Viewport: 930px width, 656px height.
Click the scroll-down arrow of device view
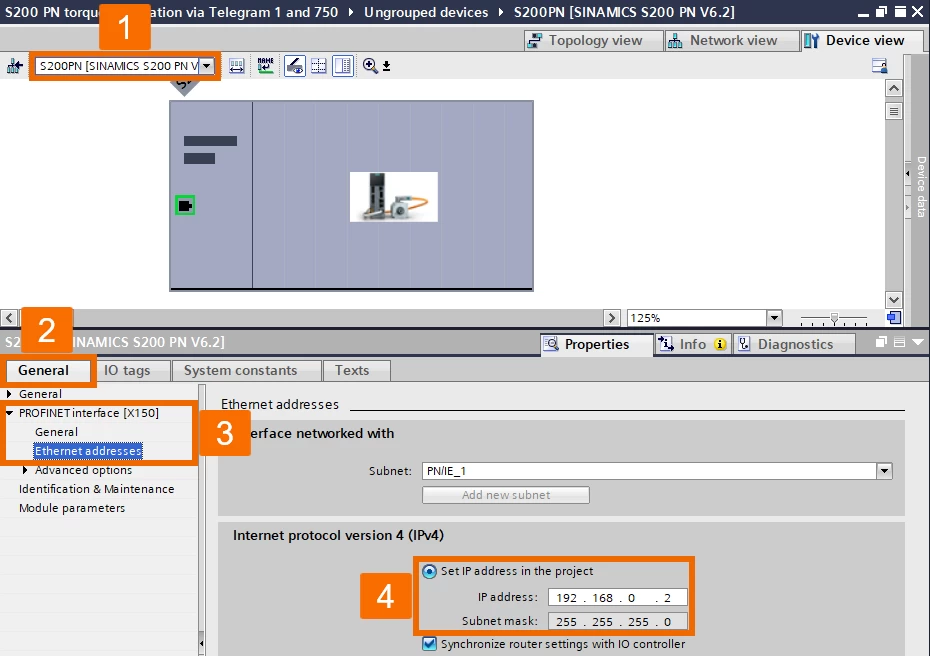[x=894, y=300]
